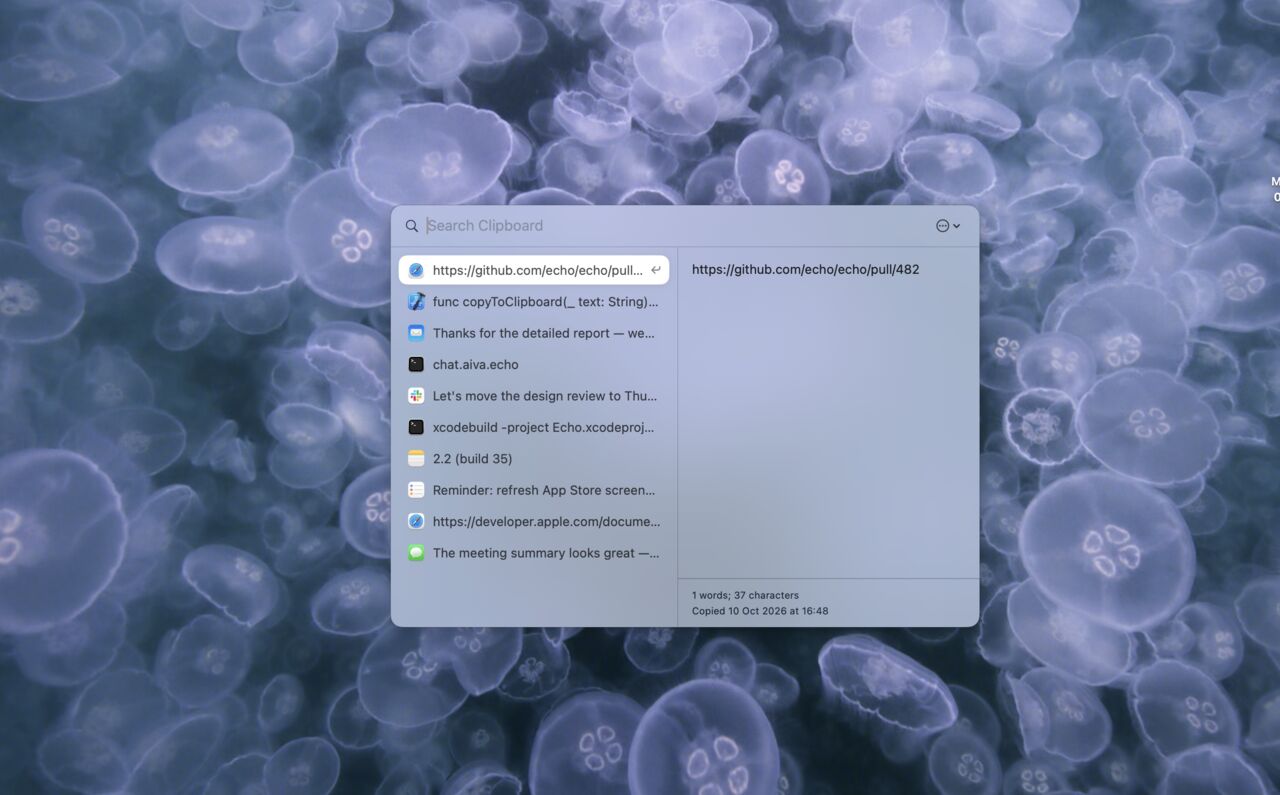Click Xcode icon beside copyToClipboard func entry
This screenshot has width=1280, height=795.
click(x=416, y=302)
